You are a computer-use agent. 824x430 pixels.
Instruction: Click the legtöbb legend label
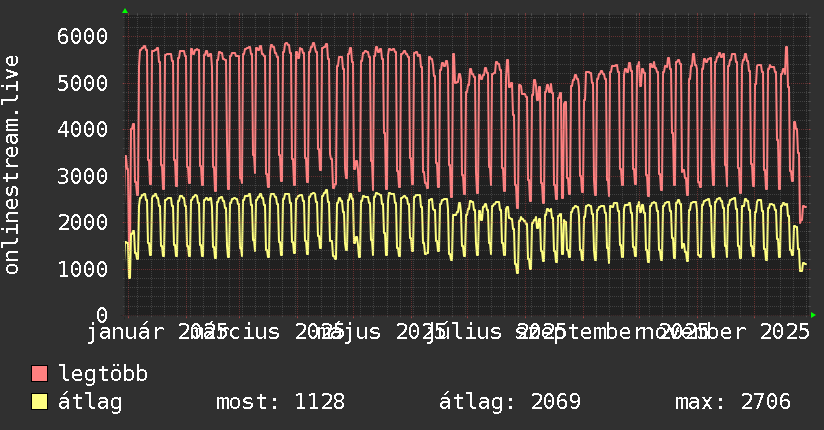point(103,374)
